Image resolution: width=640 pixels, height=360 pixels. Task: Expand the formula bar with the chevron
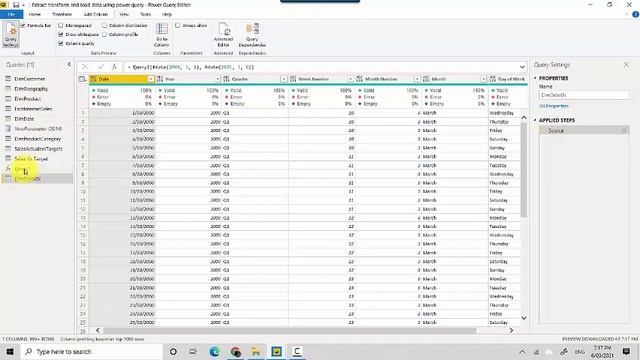[x=522, y=67]
